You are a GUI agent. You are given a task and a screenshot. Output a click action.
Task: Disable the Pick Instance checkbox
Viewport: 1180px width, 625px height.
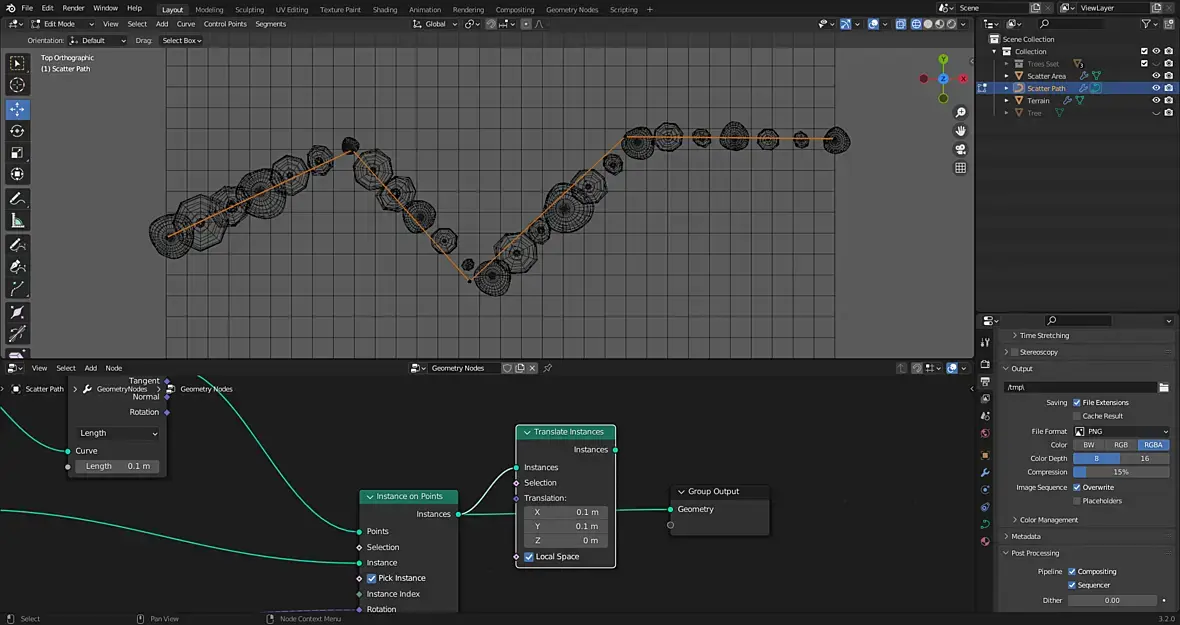[x=372, y=578]
